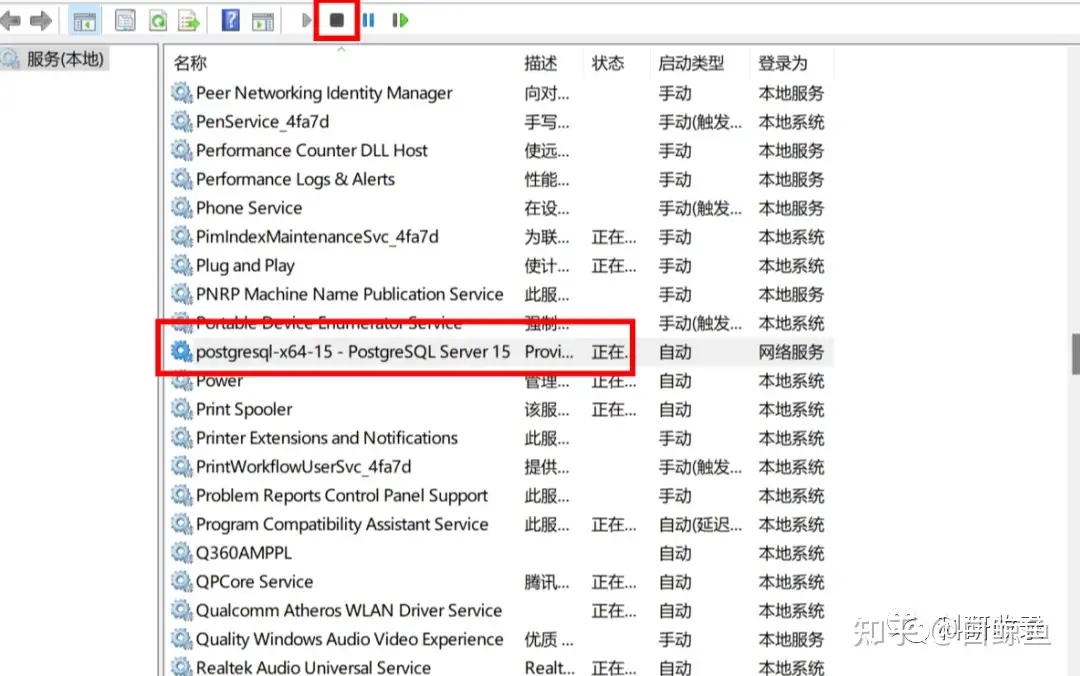The image size is (1080, 676).
Task: Select PNRP Machine Name Publication Service name
Action: pyautogui.click(x=349, y=294)
